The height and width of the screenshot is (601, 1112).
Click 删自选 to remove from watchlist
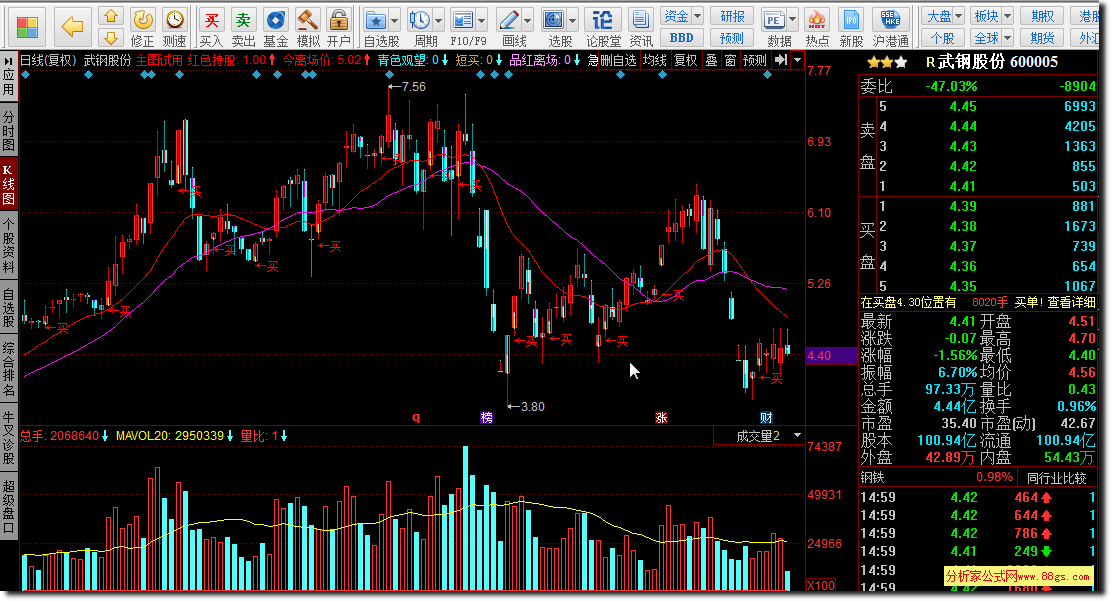pos(618,60)
